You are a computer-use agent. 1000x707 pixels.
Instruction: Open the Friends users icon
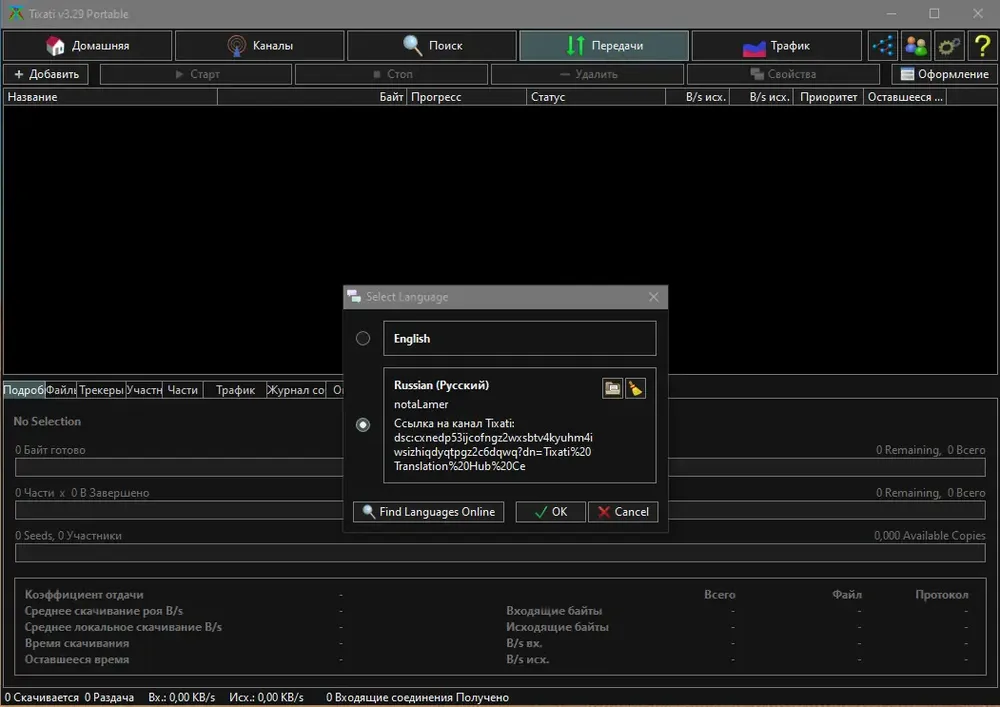click(916, 45)
